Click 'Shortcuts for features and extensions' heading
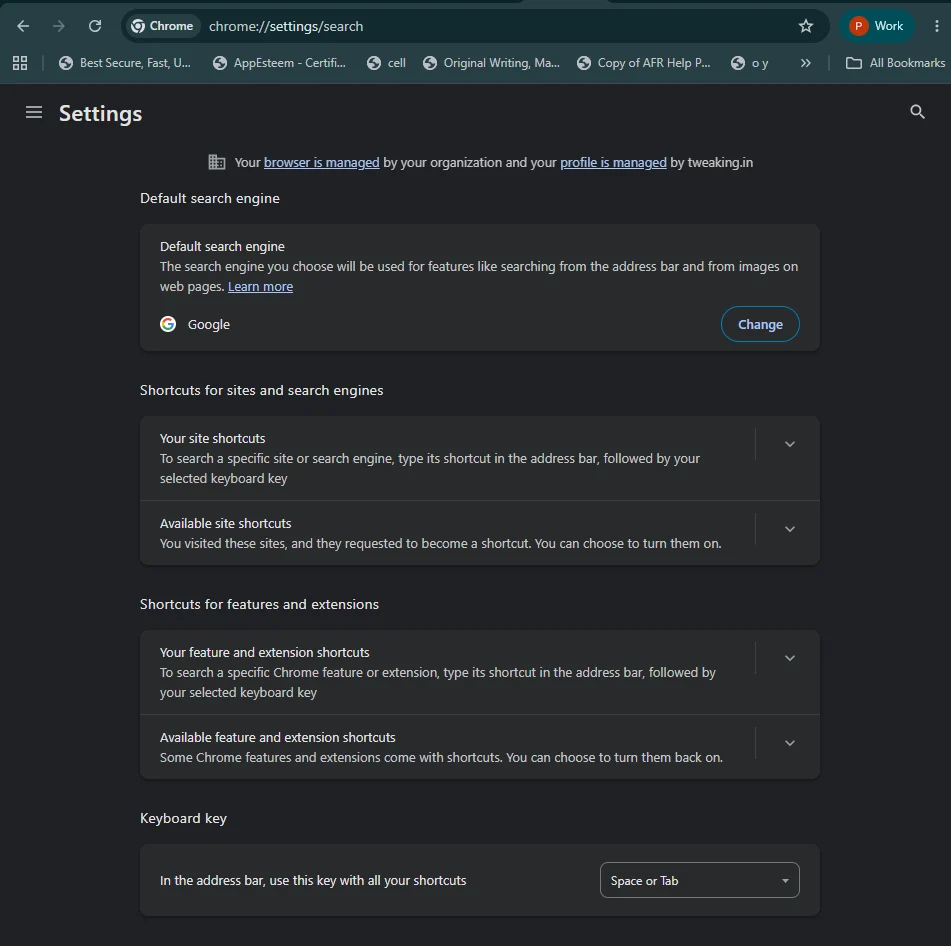Screen dimensions: 951x946 [x=259, y=605]
